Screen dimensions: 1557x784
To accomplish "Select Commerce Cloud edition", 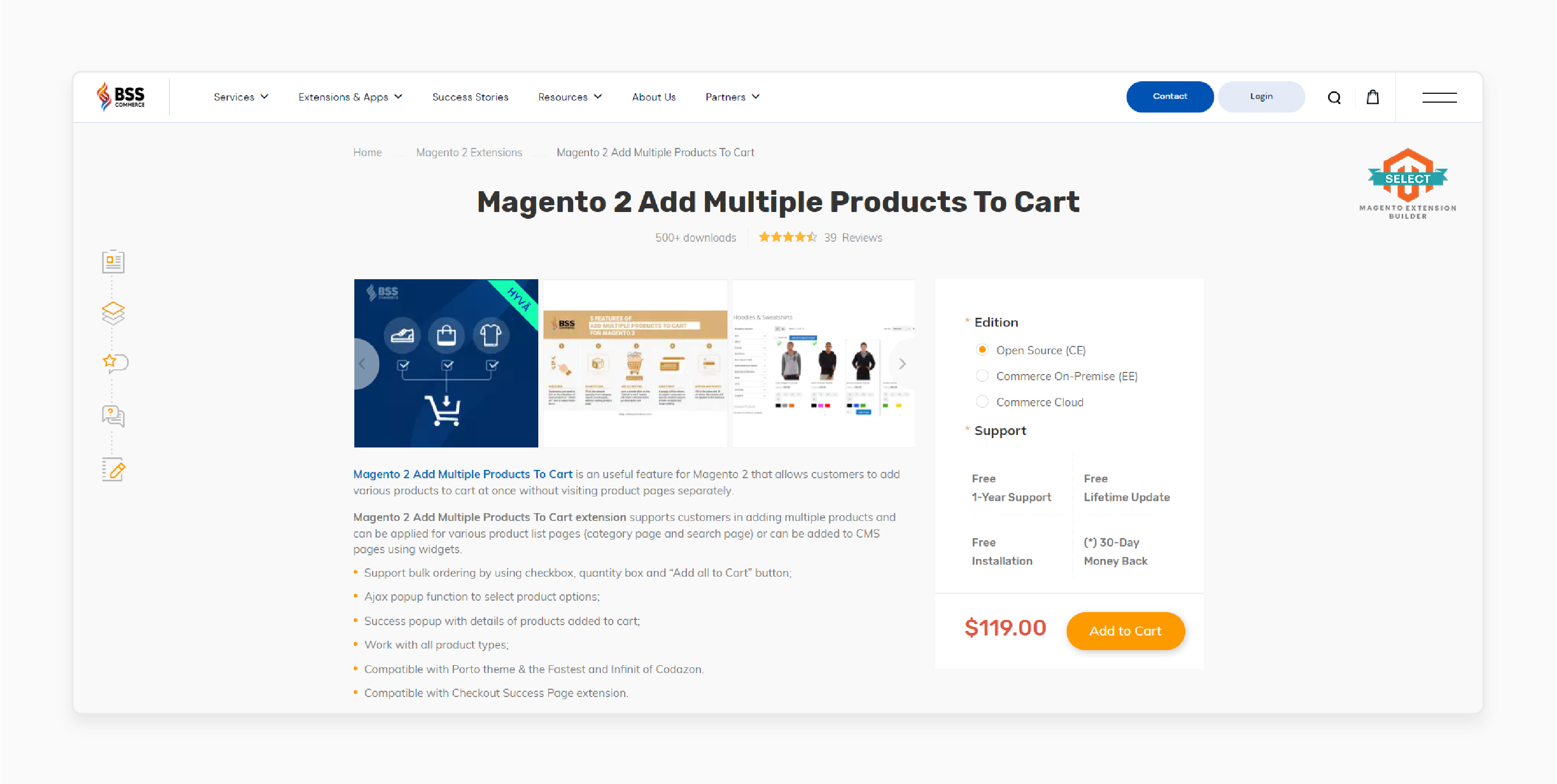I will (983, 402).
